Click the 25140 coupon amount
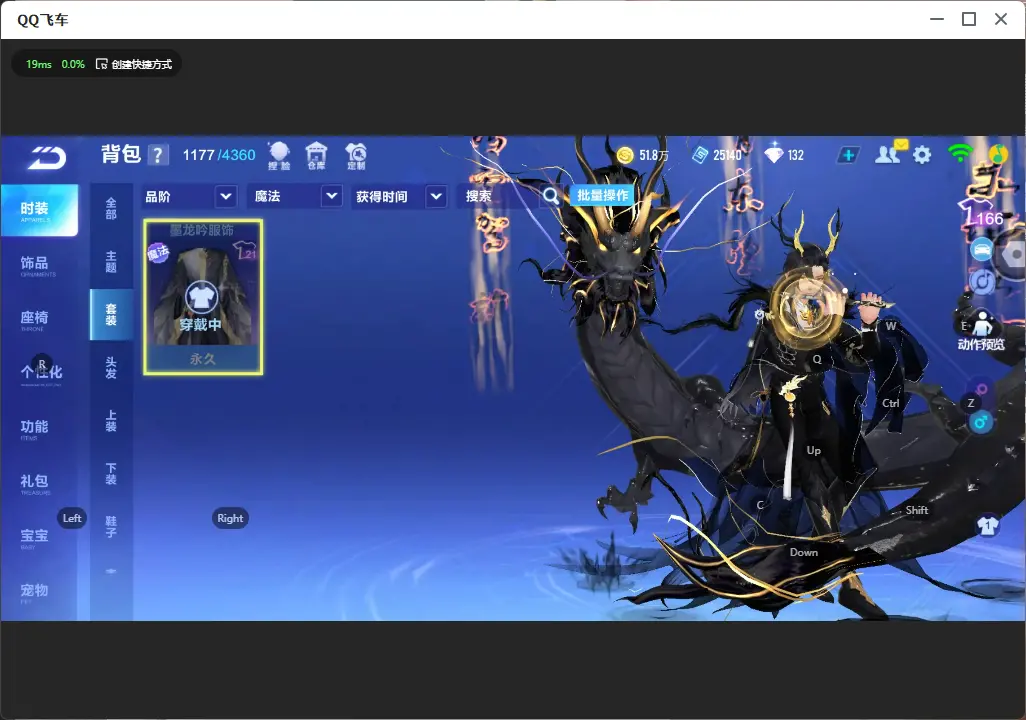The width and height of the screenshot is (1026, 720). click(727, 155)
